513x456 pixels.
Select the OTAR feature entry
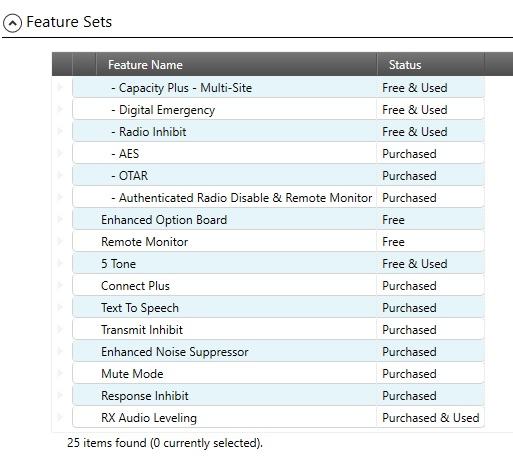tap(278, 176)
